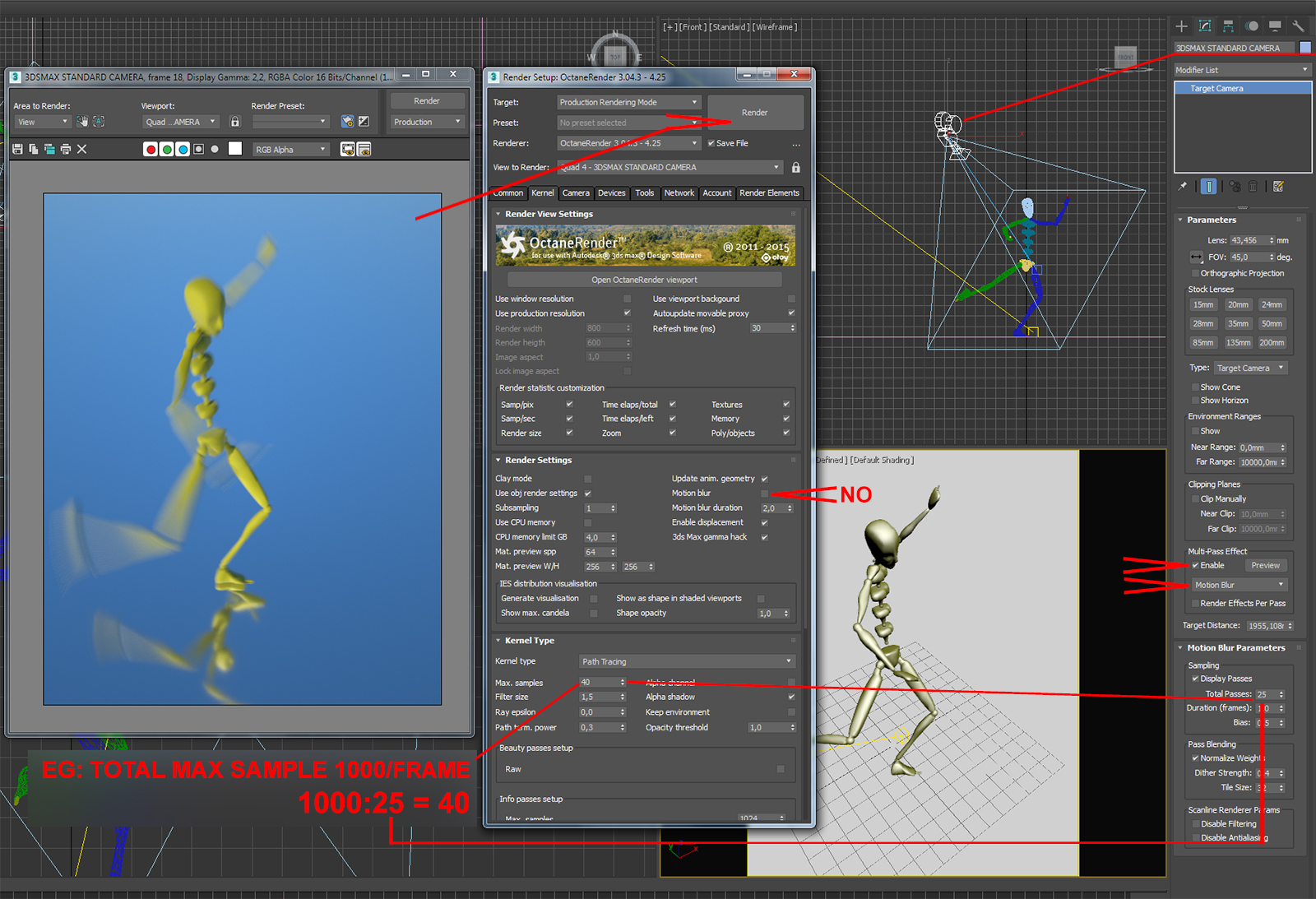Screen dimensions: 1316x899
Task: Print the rendered image
Action: [66, 149]
